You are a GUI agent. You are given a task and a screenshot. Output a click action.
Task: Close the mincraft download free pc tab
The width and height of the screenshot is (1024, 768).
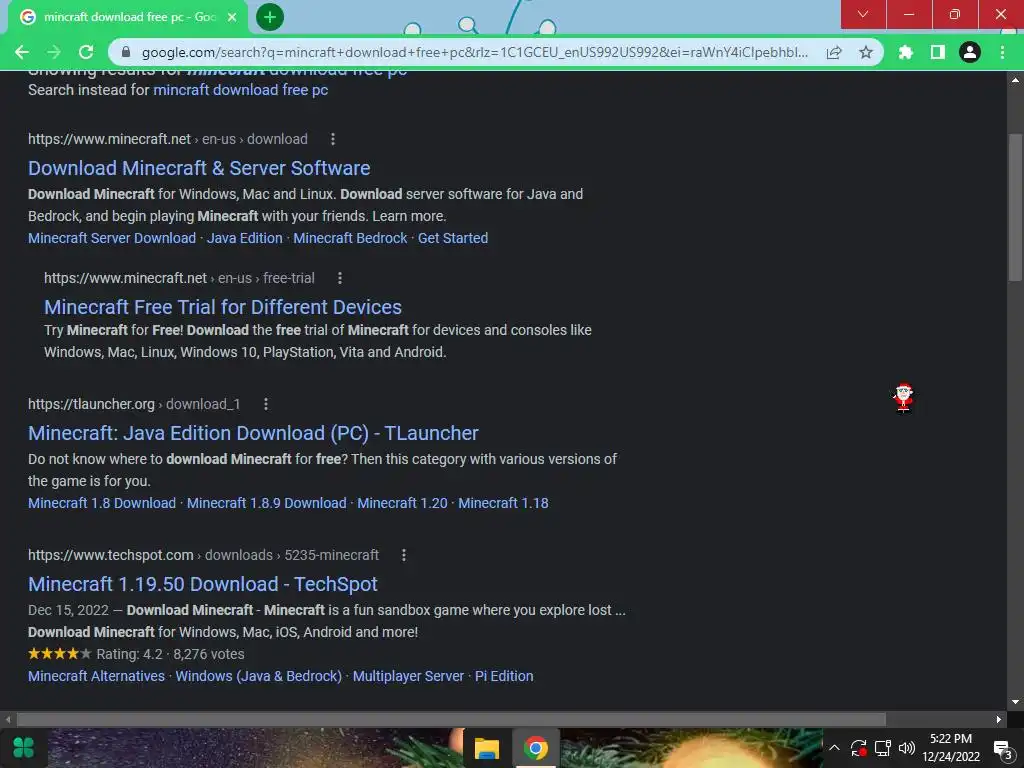[232, 17]
